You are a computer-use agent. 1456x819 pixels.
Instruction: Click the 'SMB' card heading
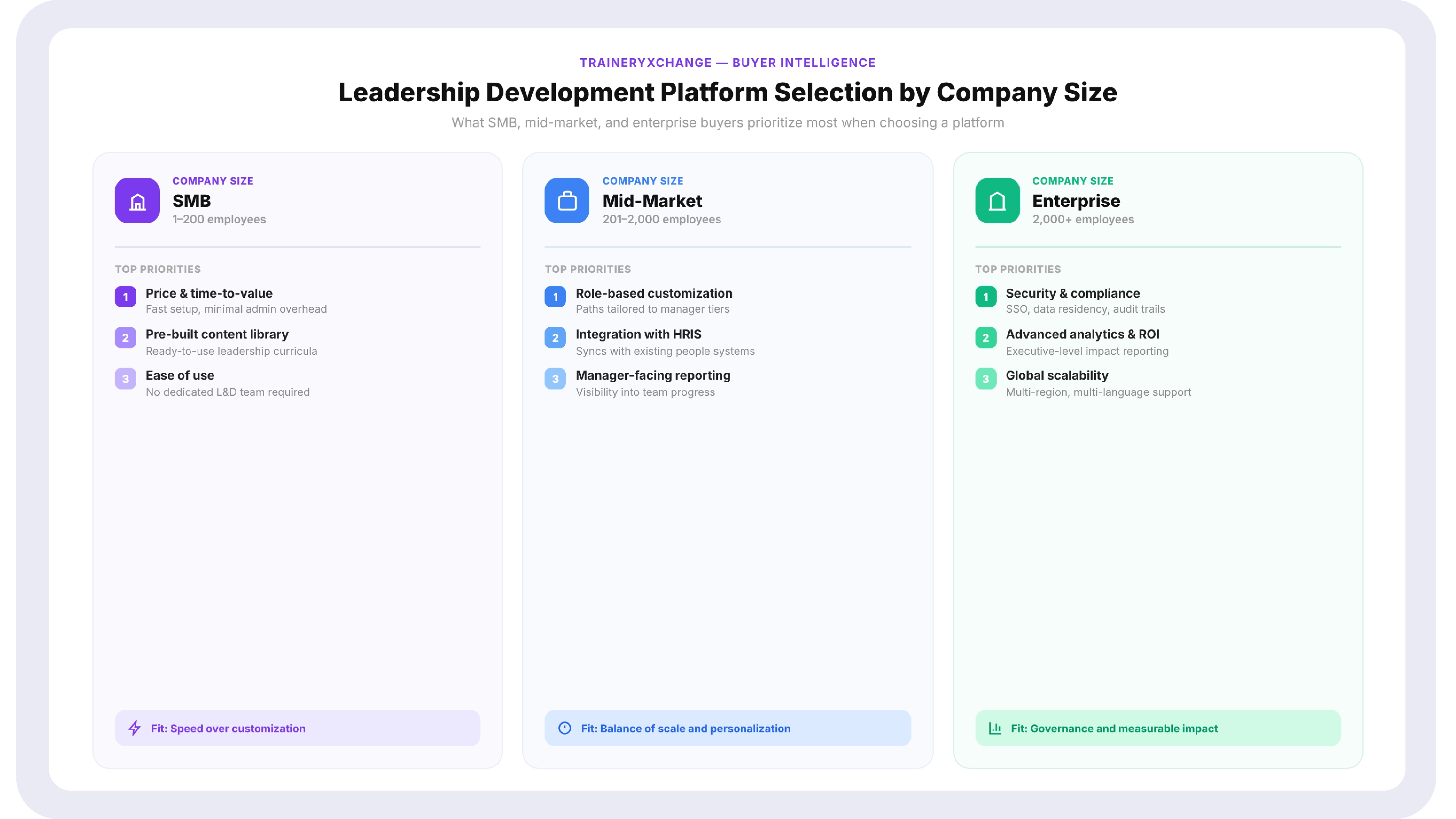click(191, 201)
